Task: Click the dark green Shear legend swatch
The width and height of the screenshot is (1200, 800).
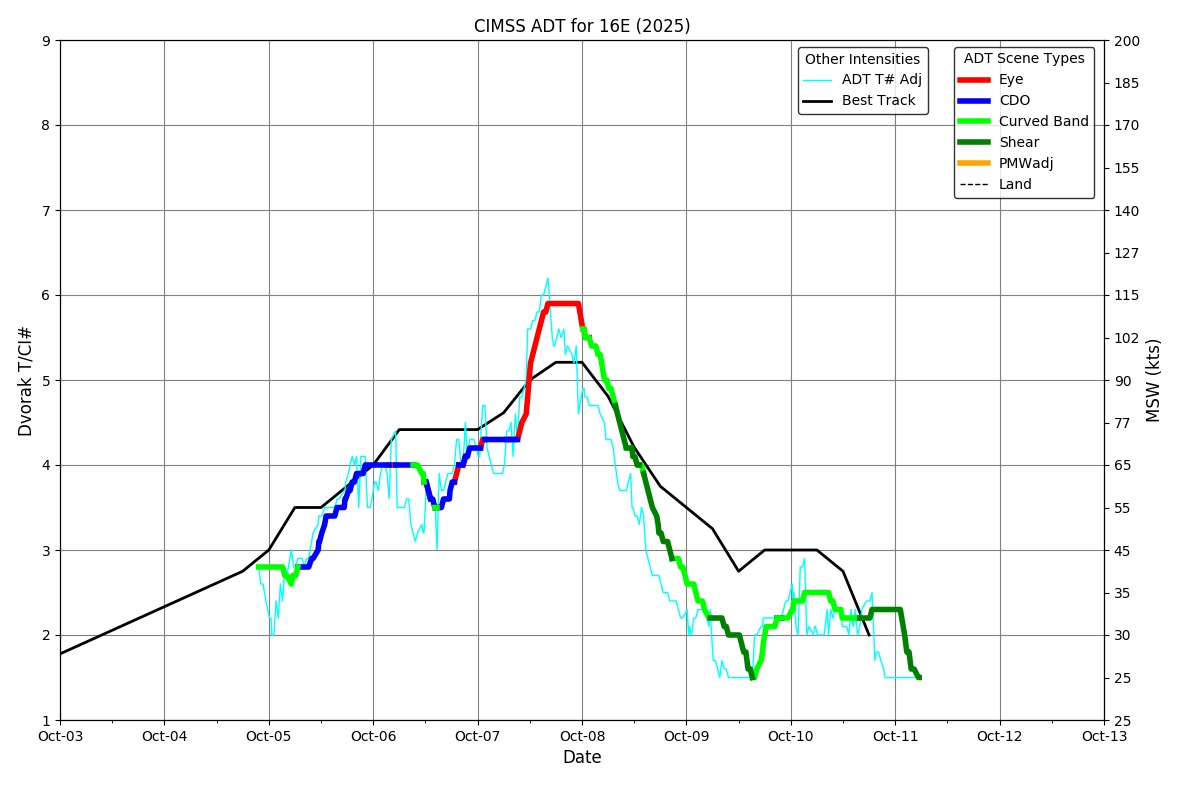Action: pyautogui.click(x=973, y=143)
